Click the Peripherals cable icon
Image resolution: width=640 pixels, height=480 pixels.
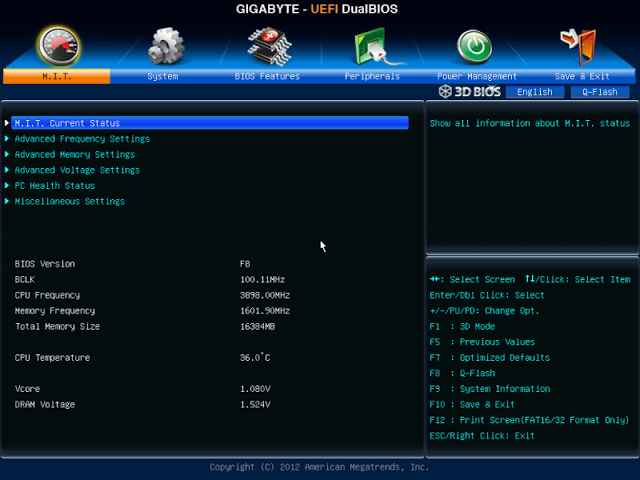click(x=378, y=46)
